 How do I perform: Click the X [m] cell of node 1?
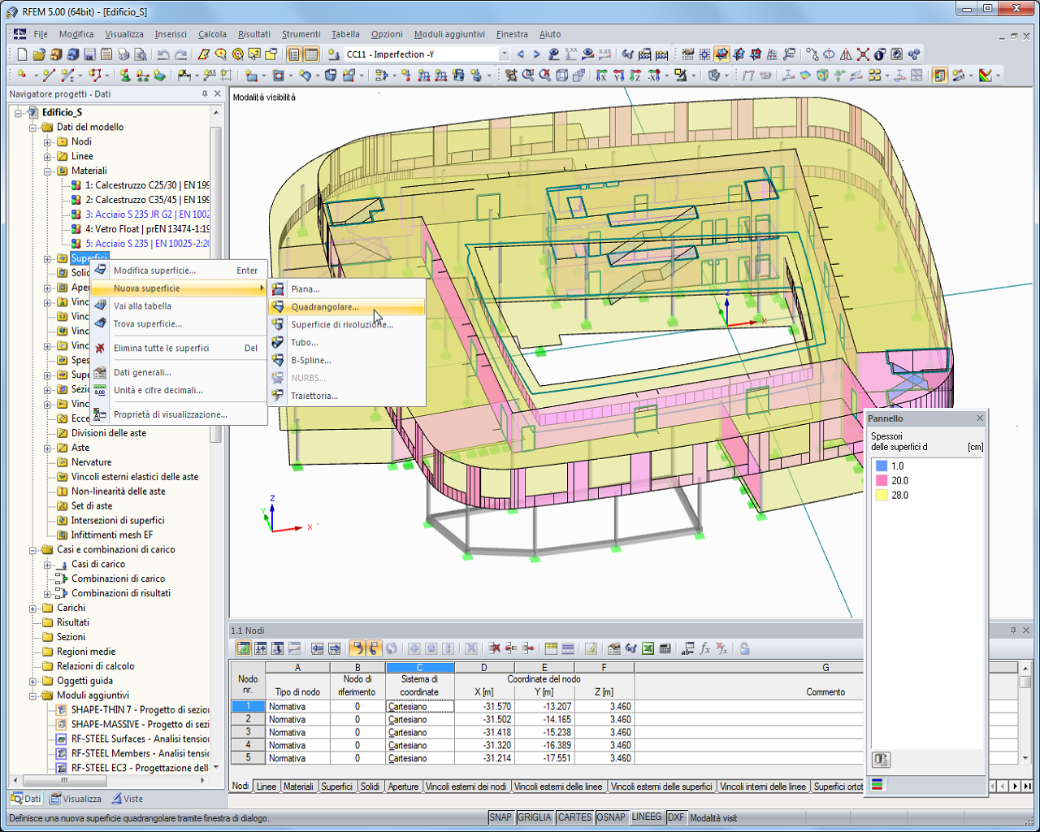pyautogui.click(x=484, y=707)
